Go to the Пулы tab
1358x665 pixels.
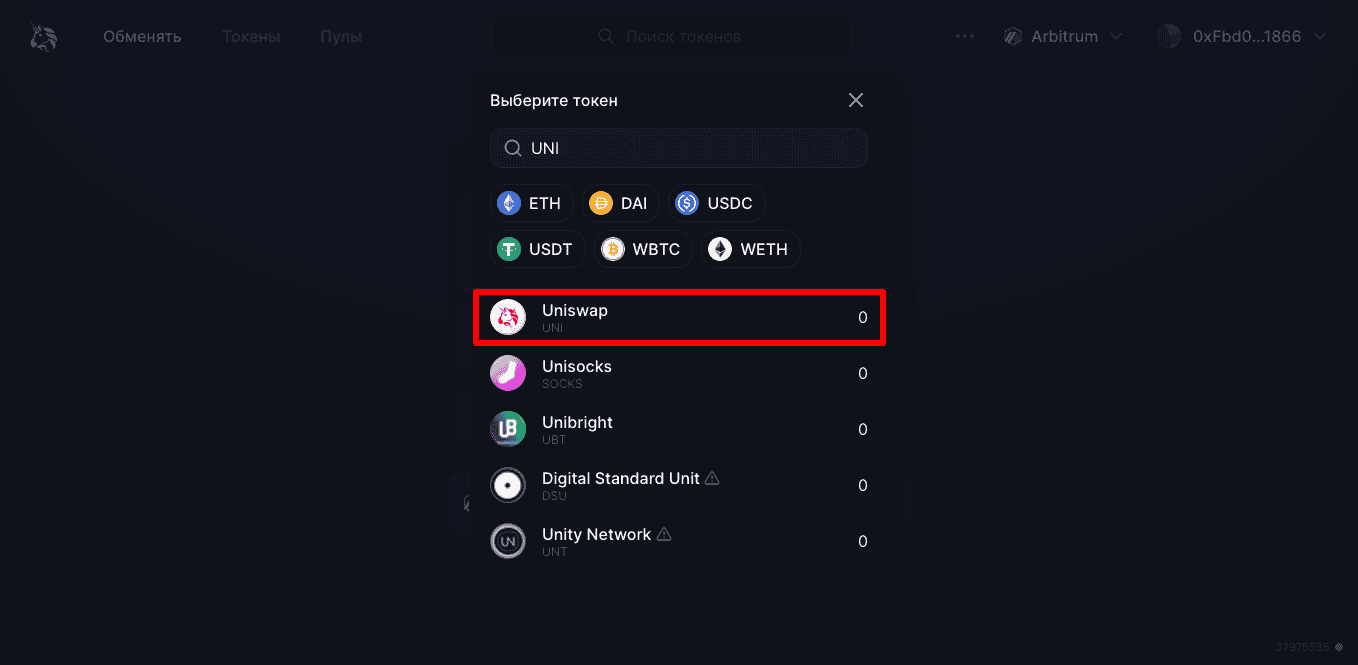click(x=341, y=37)
